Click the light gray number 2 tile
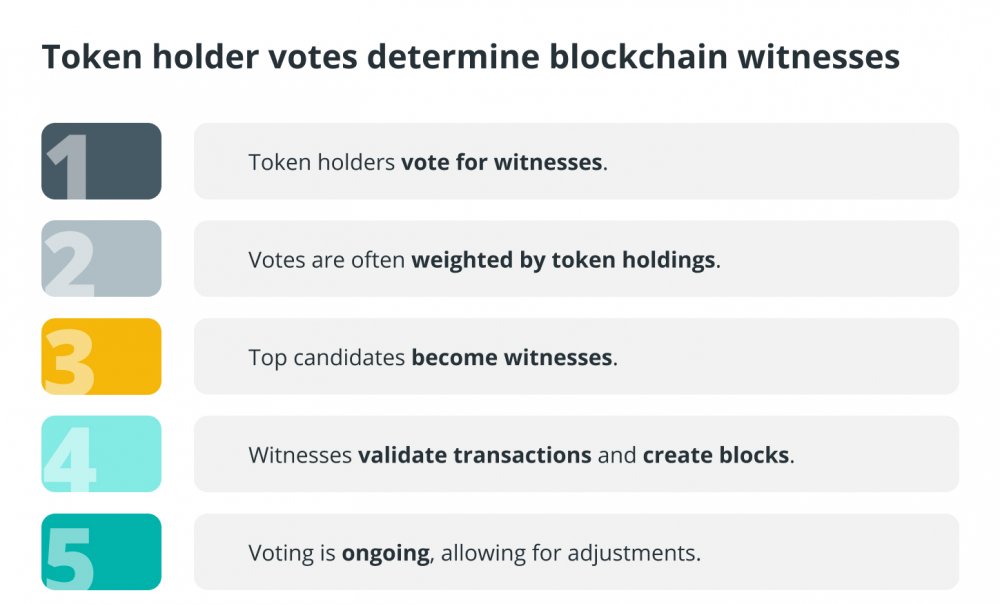Viewport: 1000px width, 604px height. (x=101, y=258)
